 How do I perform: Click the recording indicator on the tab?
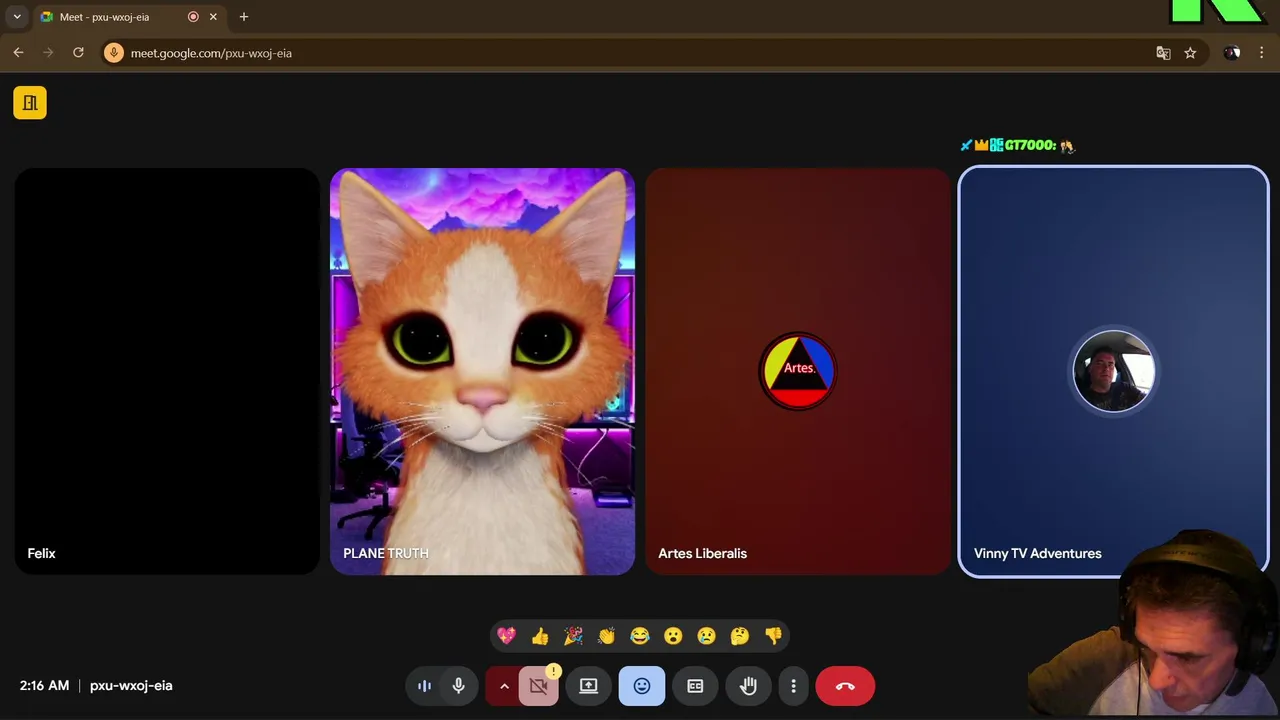coord(193,17)
